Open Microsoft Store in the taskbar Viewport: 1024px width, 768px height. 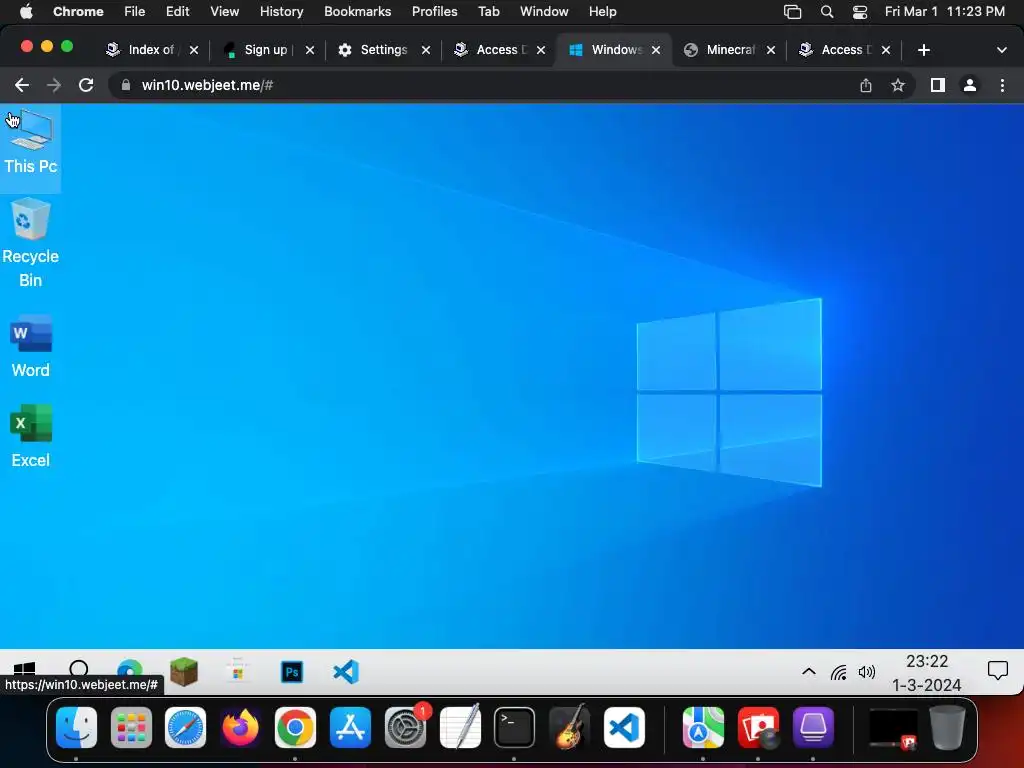(x=238, y=671)
